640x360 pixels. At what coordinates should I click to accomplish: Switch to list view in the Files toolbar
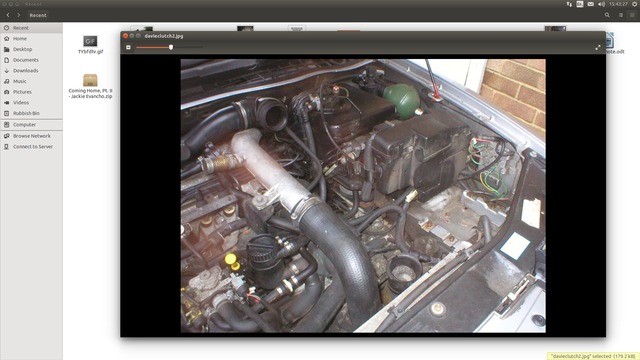(620, 15)
